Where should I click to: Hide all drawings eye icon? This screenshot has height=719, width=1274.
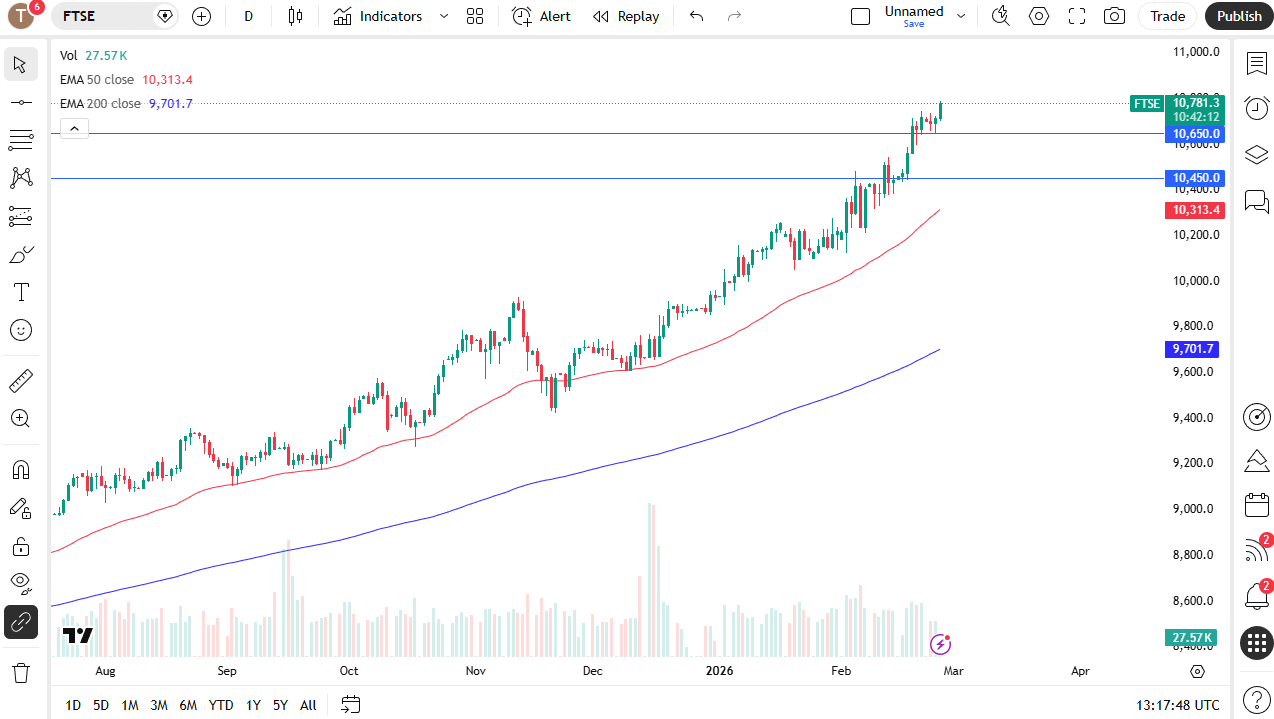coord(20,584)
